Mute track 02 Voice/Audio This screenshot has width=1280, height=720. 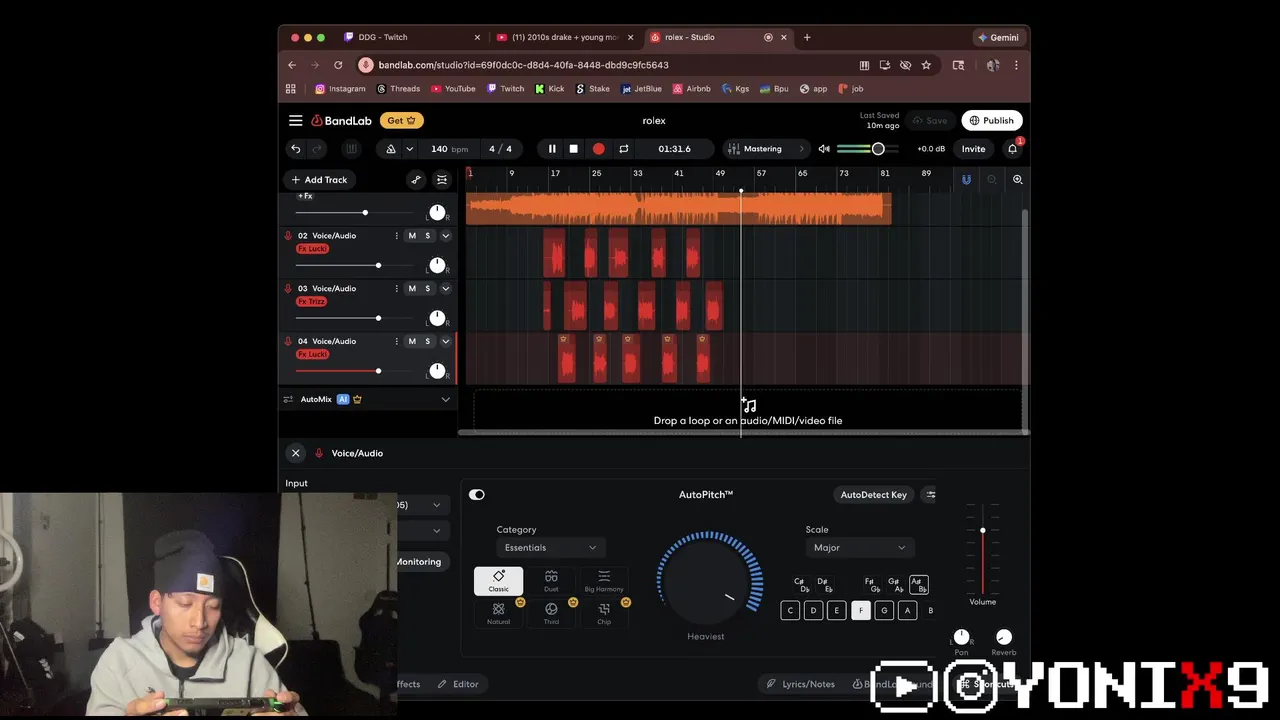point(412,236)
